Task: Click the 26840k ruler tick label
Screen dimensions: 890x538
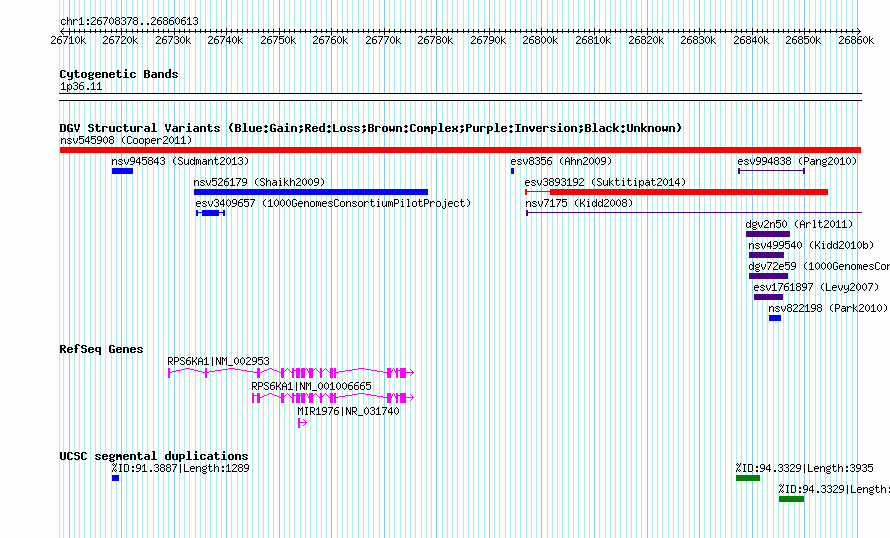Action: tap(751, 40)
